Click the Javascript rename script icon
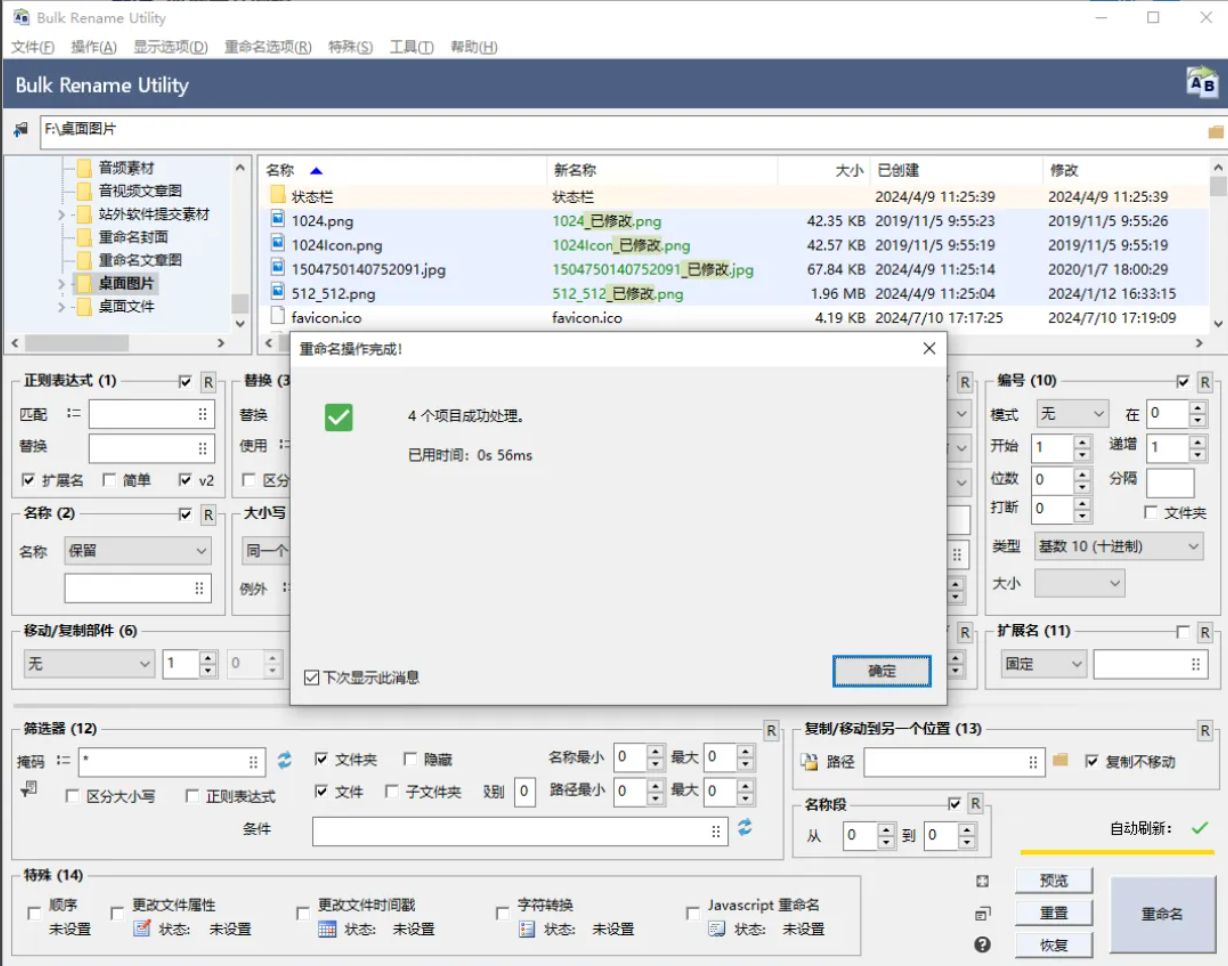1228x966 pixels. point(716,929)
